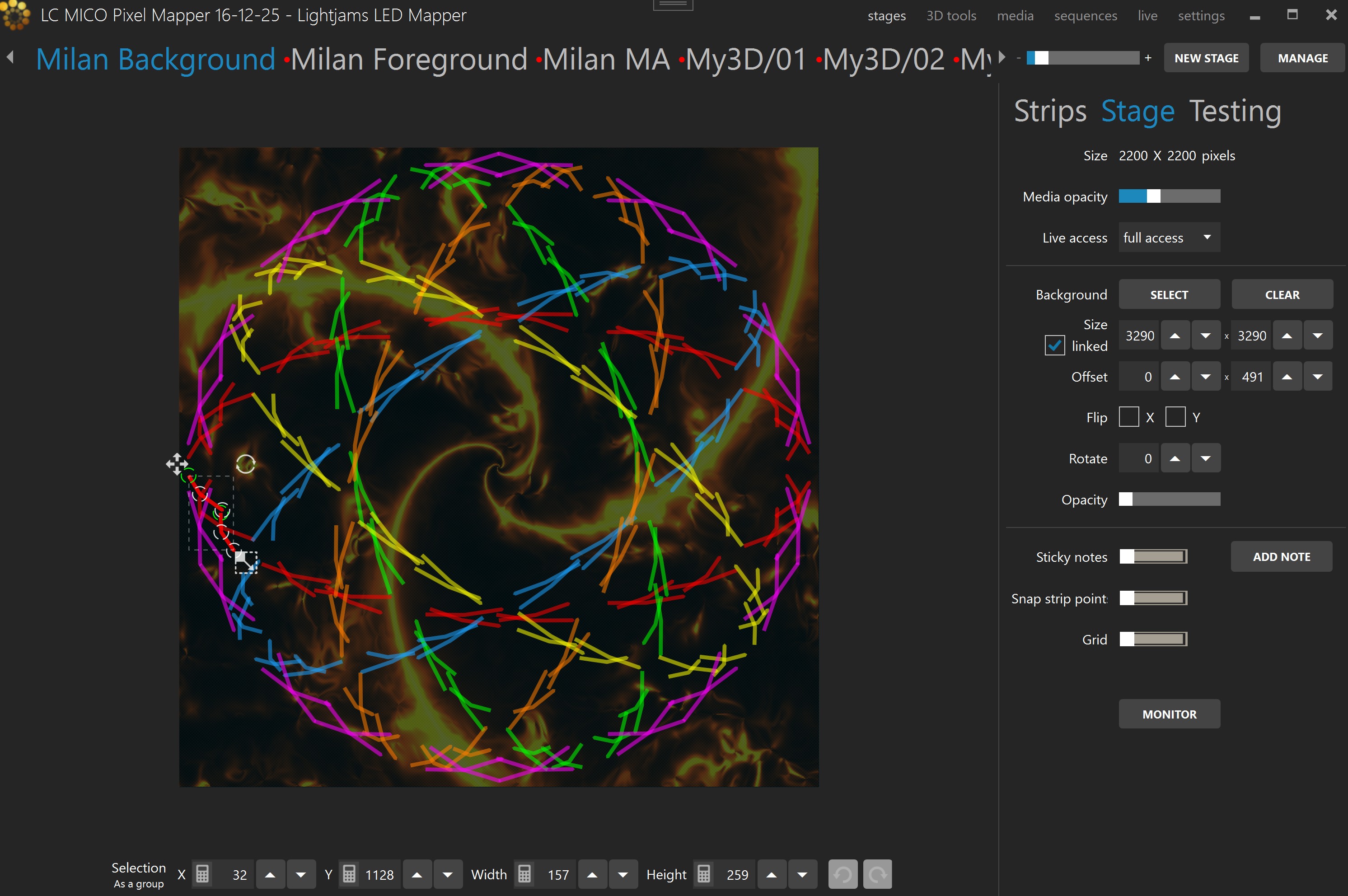Select the My3D/02 stage tab

click(x=884, y=59)
